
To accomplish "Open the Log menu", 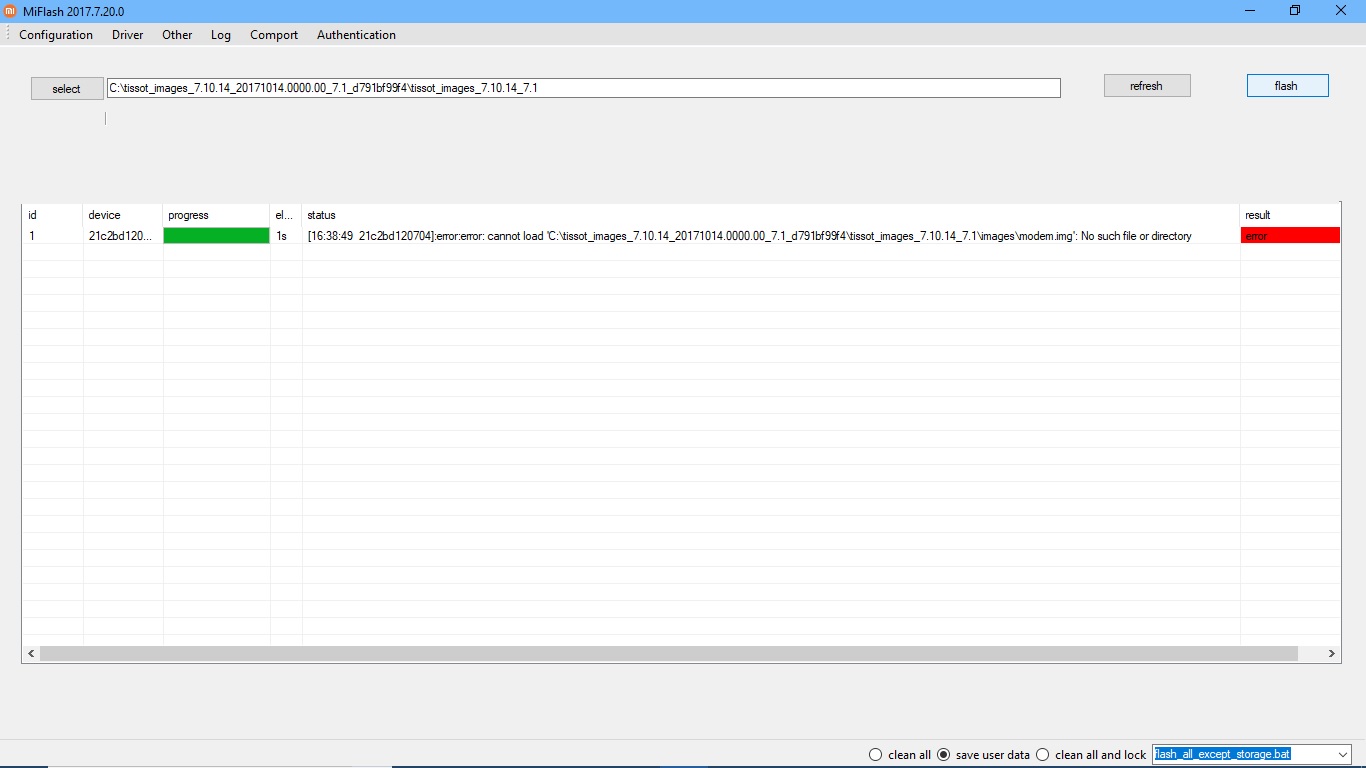I will 221,35.
